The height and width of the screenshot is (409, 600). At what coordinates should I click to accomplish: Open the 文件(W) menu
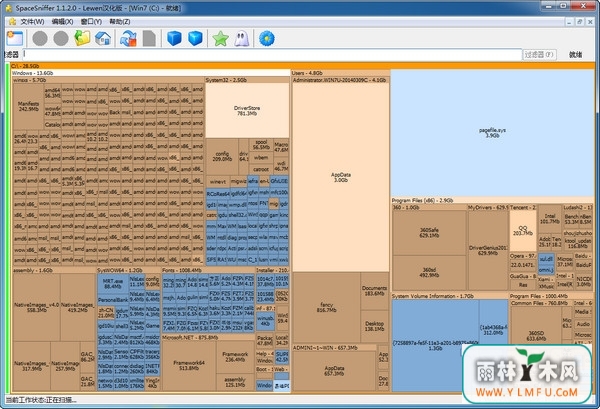pyautogui.click(x=32, y=21)
